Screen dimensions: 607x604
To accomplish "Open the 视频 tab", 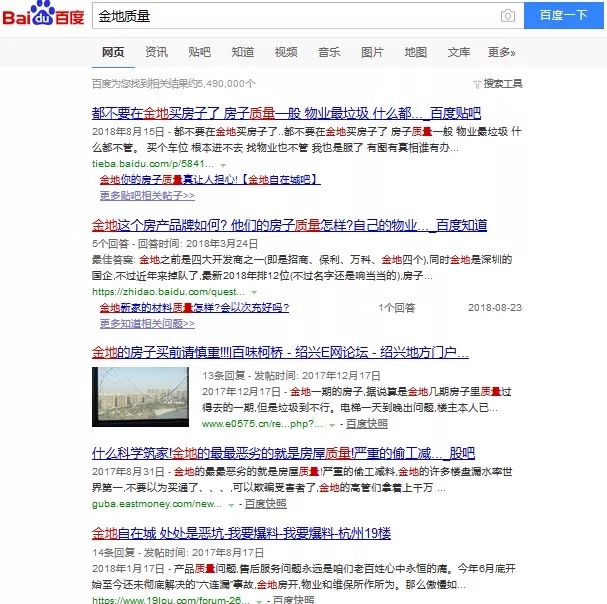I will pyautogui.click(x=286, y=52).
